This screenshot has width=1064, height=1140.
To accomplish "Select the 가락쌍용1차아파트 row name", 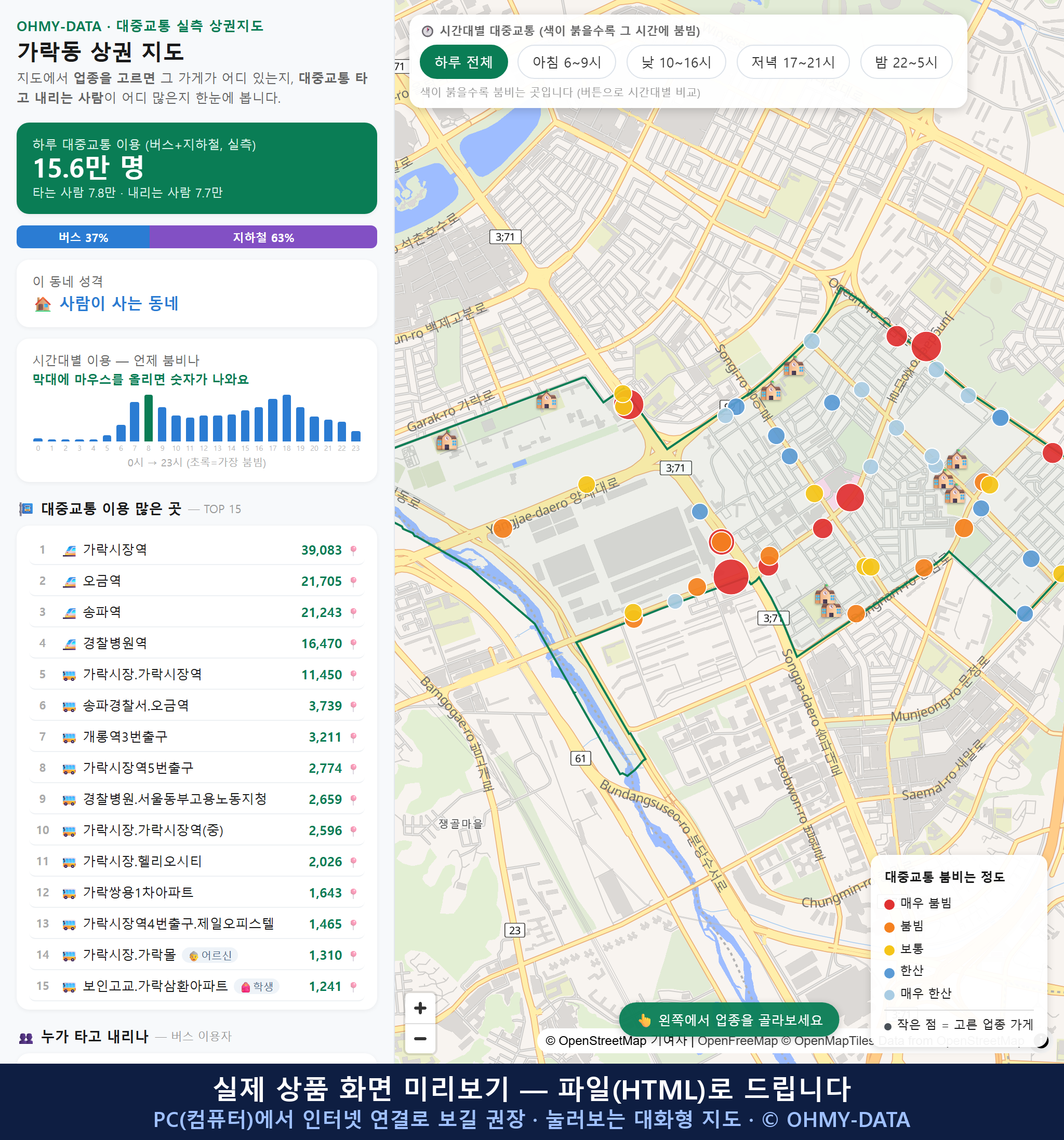I will pyautogui.click(x=138, y=893).
